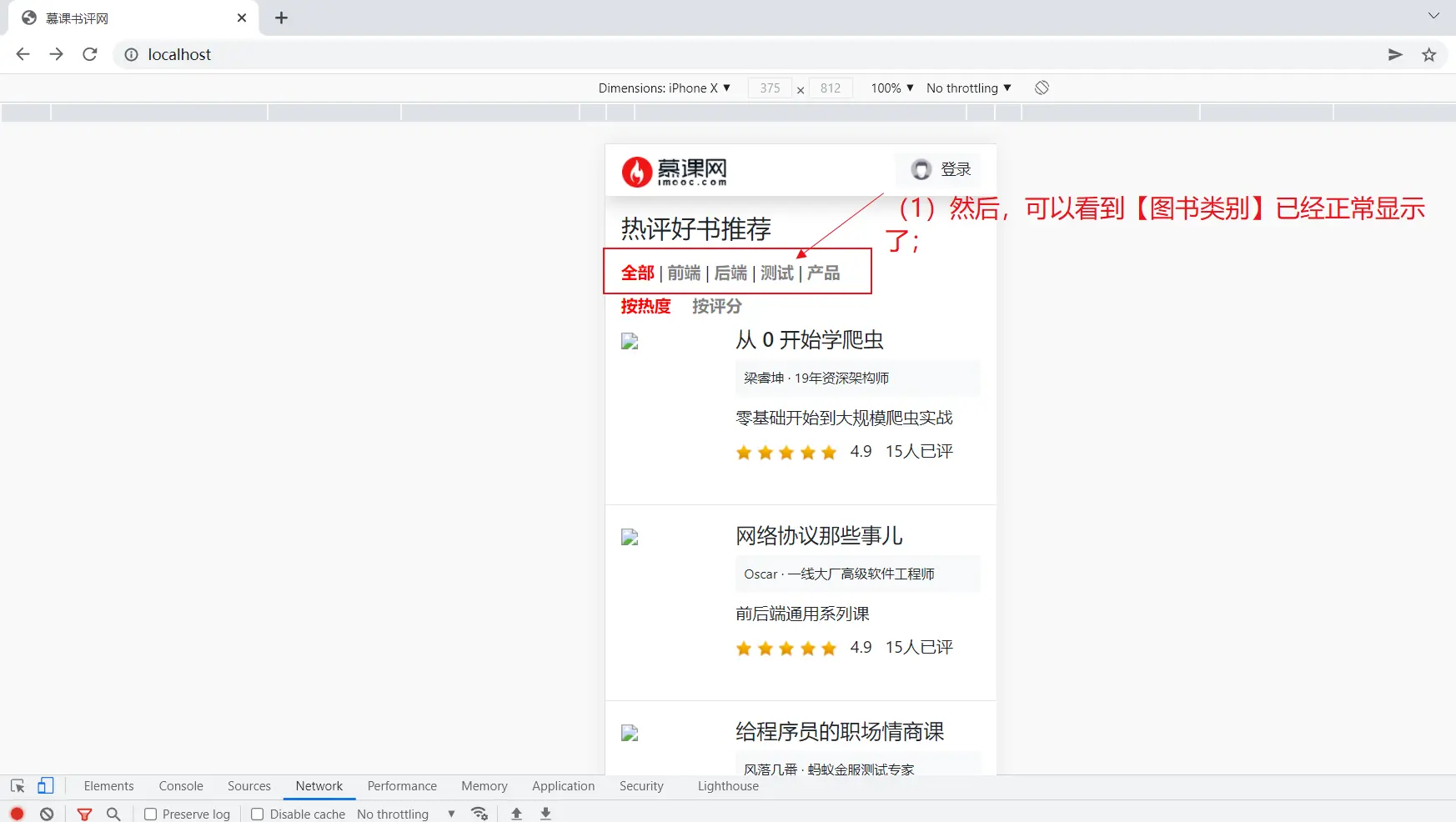
Task: Switch to the Application tab
Action: click(x=563, y=785)
